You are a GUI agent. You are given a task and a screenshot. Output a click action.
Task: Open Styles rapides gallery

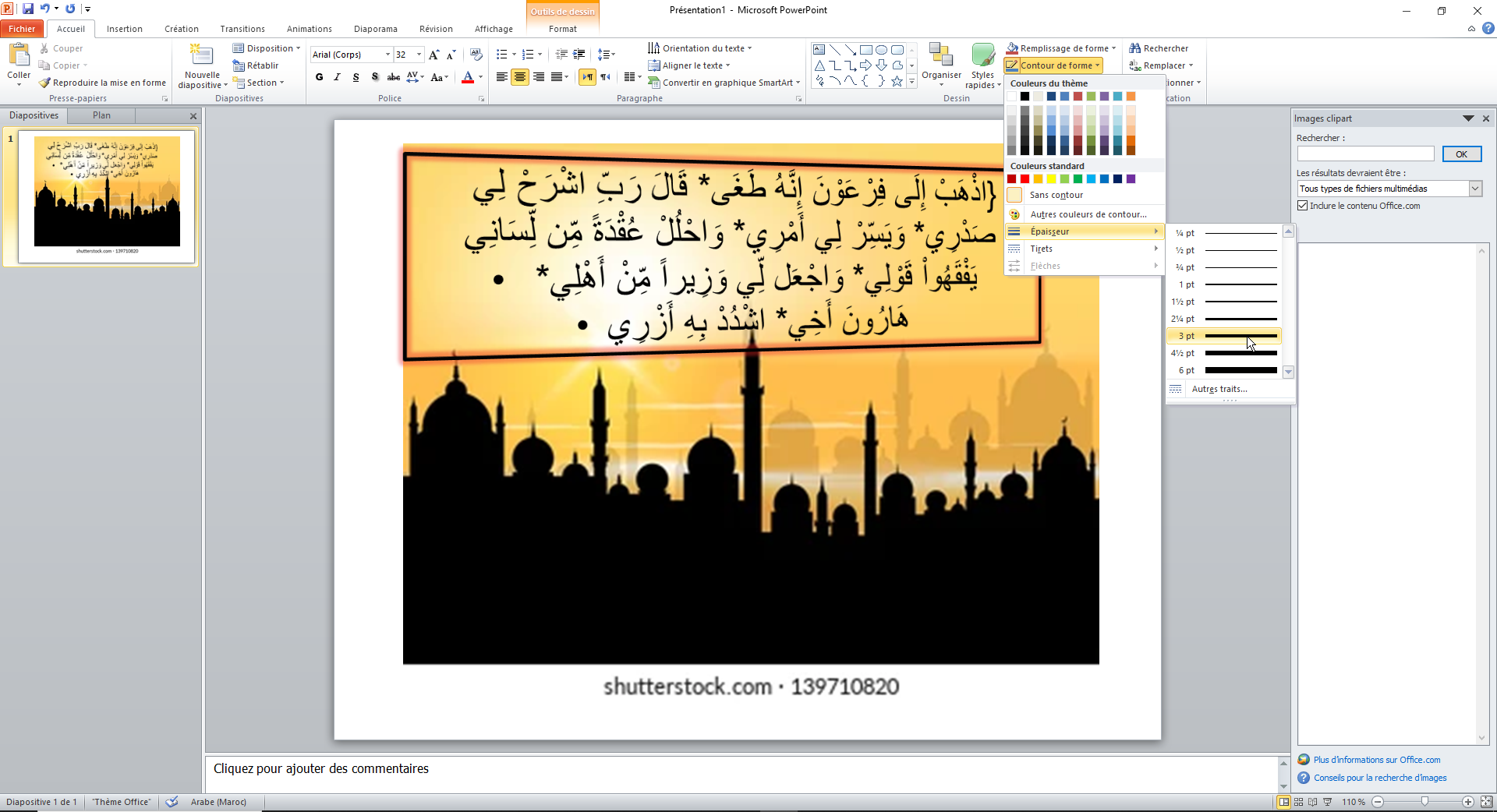[x=982, y=65]
